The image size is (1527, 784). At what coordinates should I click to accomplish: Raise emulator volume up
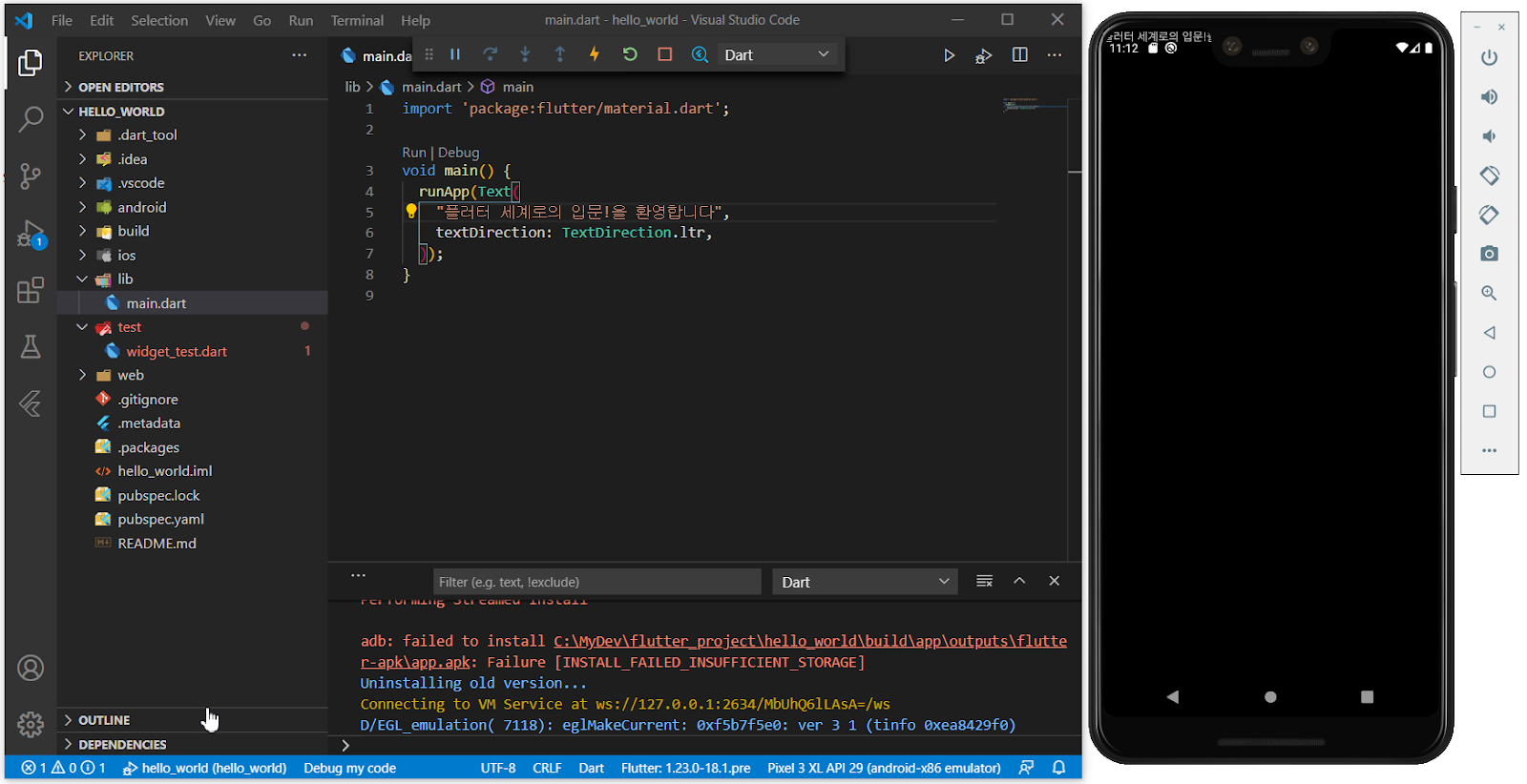pyautogui.click(x=1489, y=97)
